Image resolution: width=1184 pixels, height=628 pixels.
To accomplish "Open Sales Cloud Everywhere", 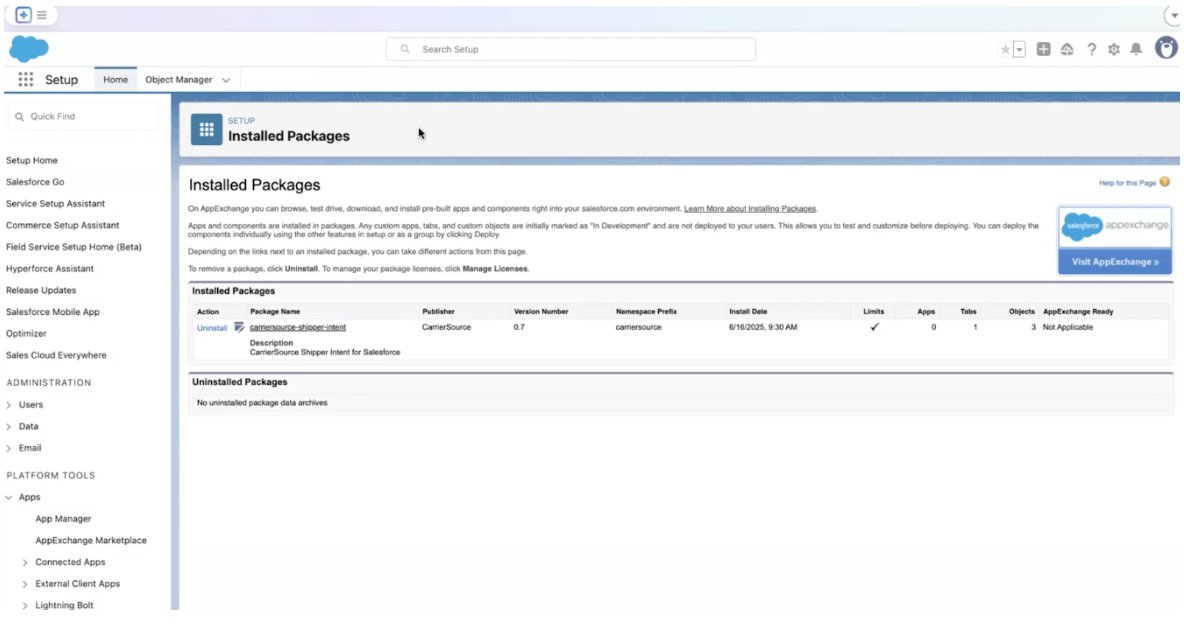I will point(57,355).
